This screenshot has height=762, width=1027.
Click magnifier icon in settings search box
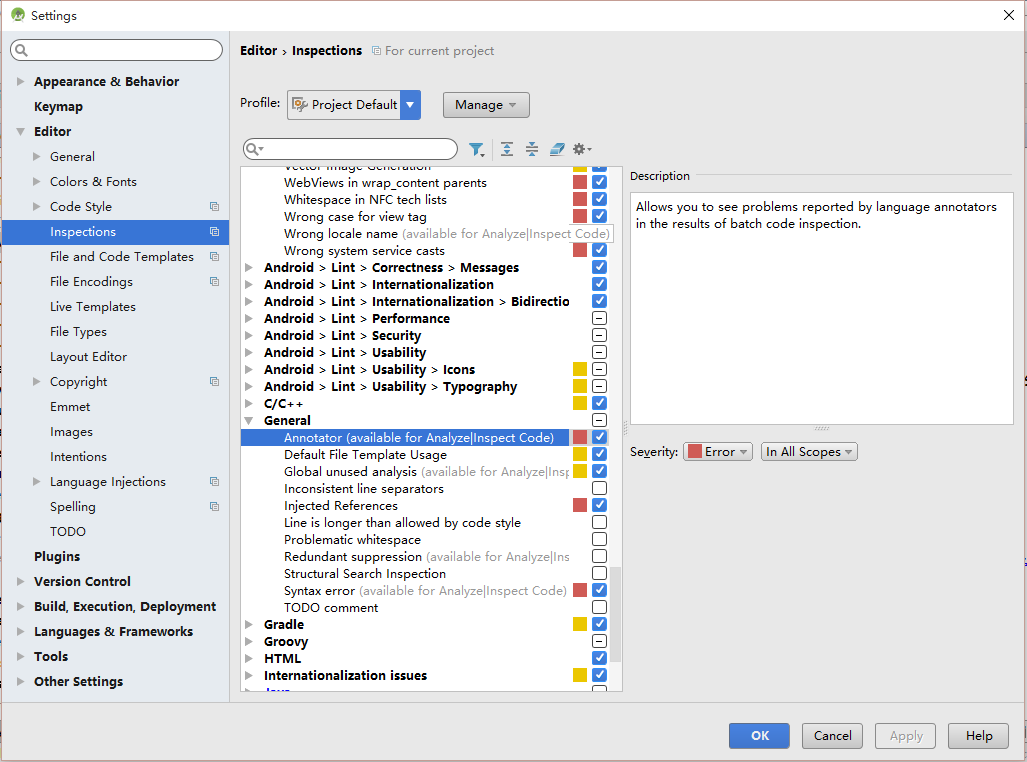coord(22,50)
